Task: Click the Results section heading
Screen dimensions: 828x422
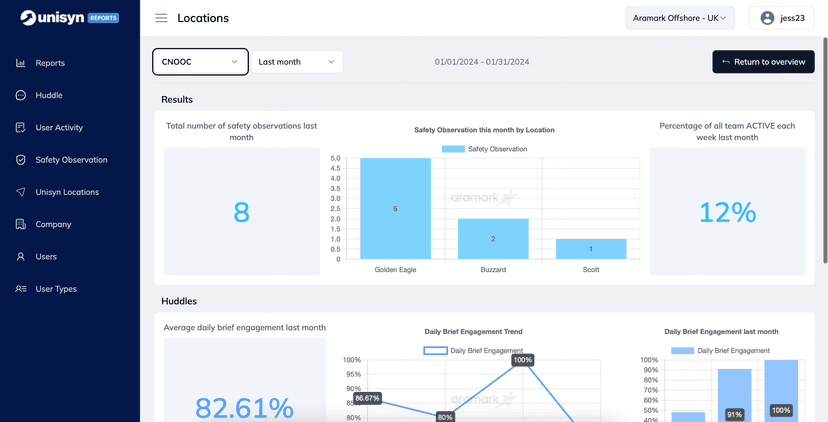Action: coord(177,99)
